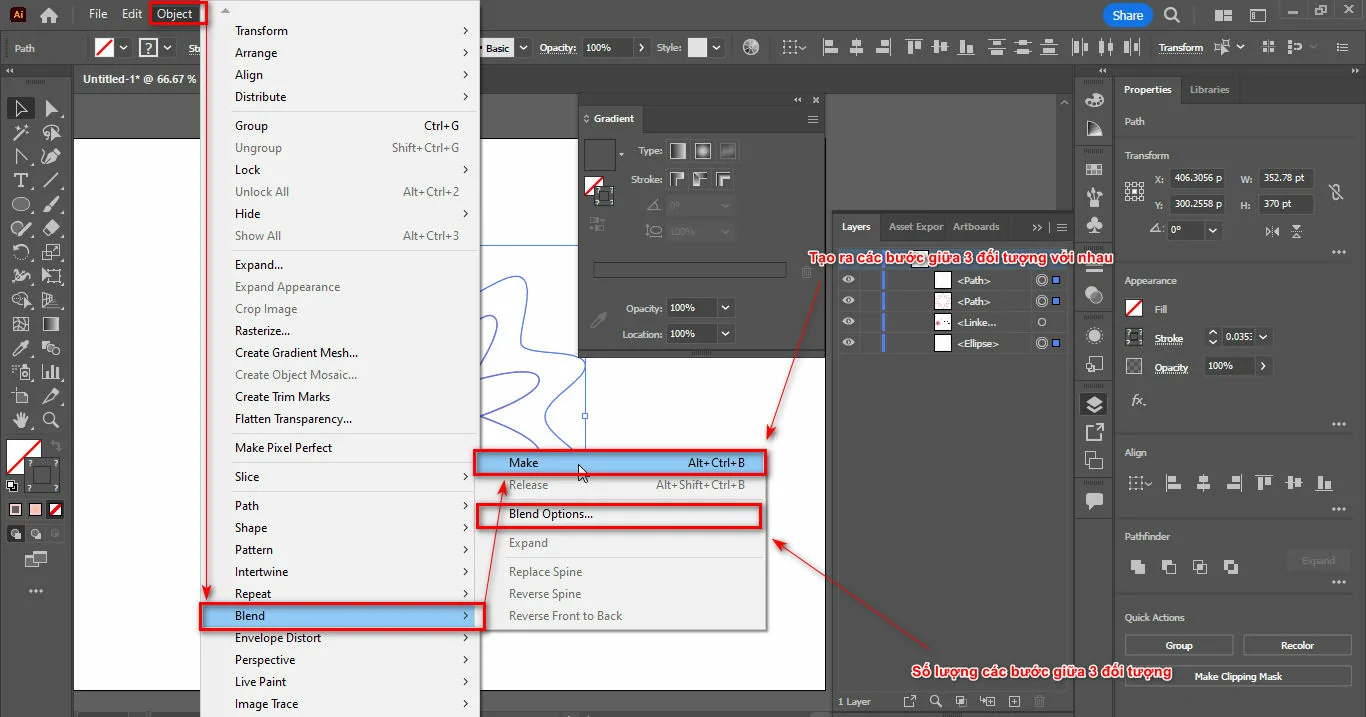The width and height of the screenshot is (1366, 717).
Task: Switch to the Libraries tab
Action: click(1209, 90)
